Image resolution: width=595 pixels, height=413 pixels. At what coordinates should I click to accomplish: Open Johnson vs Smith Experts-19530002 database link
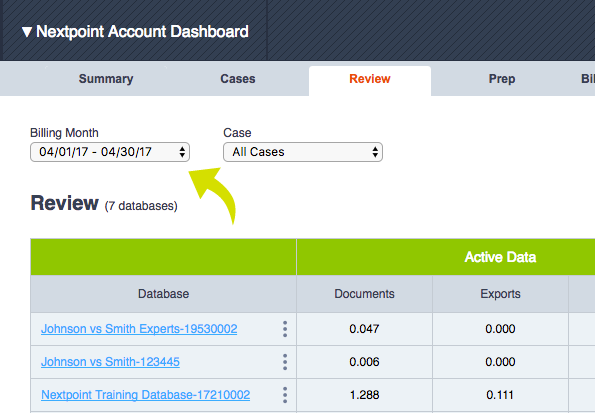(x=139, y=329)
